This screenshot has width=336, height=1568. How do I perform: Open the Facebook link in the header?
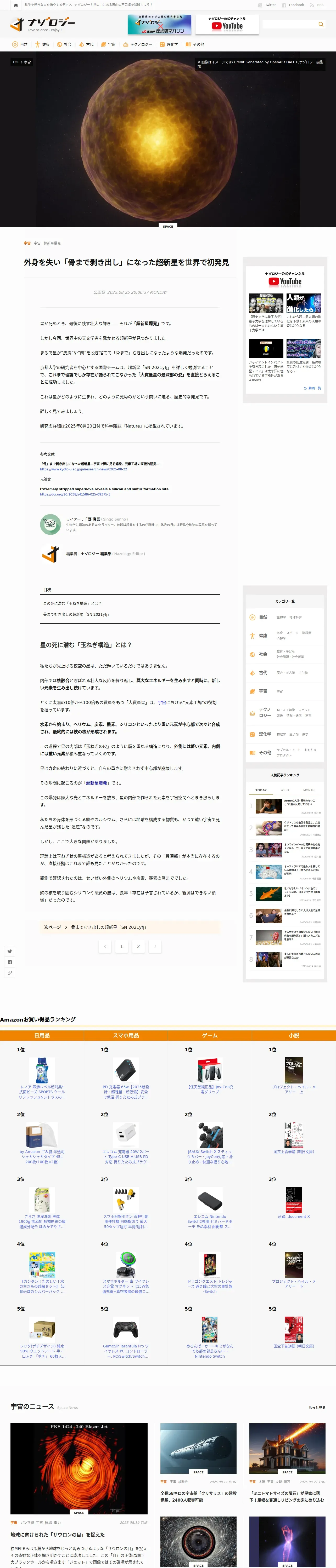pyautogui.click(x=293, y=5)
